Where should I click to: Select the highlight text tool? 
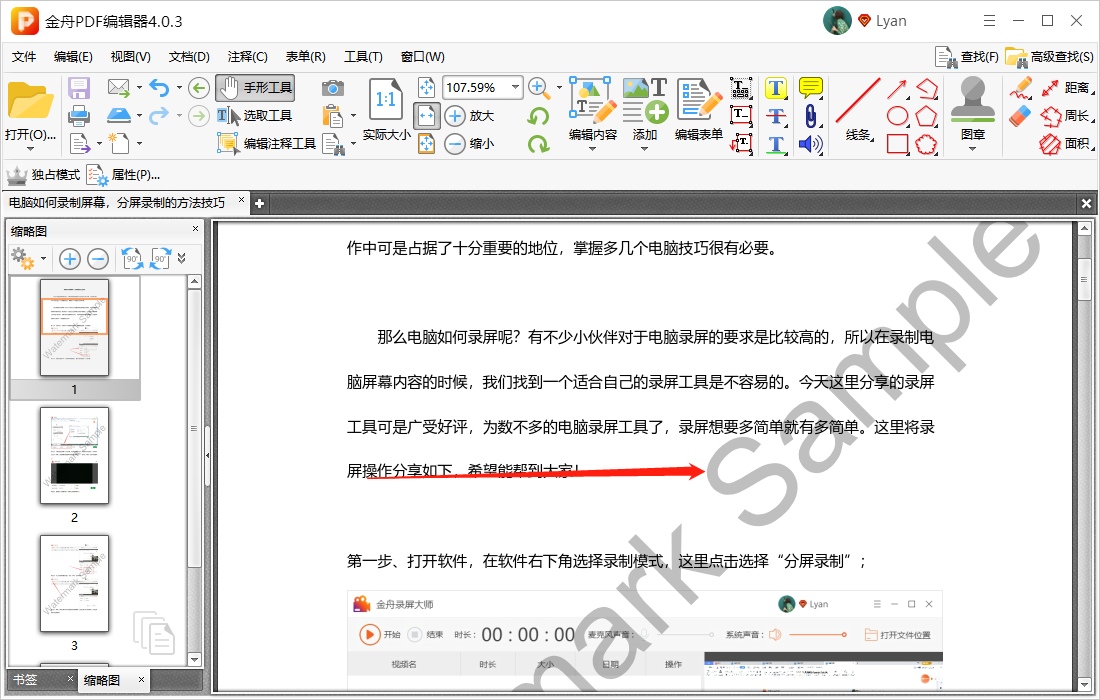775,88
